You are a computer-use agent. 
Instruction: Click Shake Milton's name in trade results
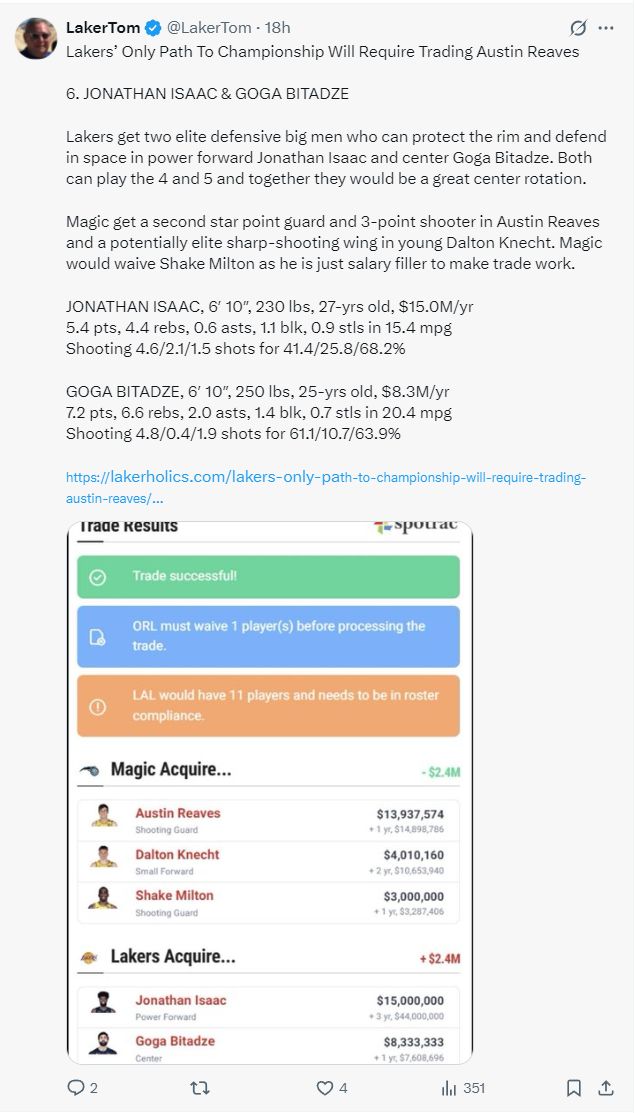174,895
